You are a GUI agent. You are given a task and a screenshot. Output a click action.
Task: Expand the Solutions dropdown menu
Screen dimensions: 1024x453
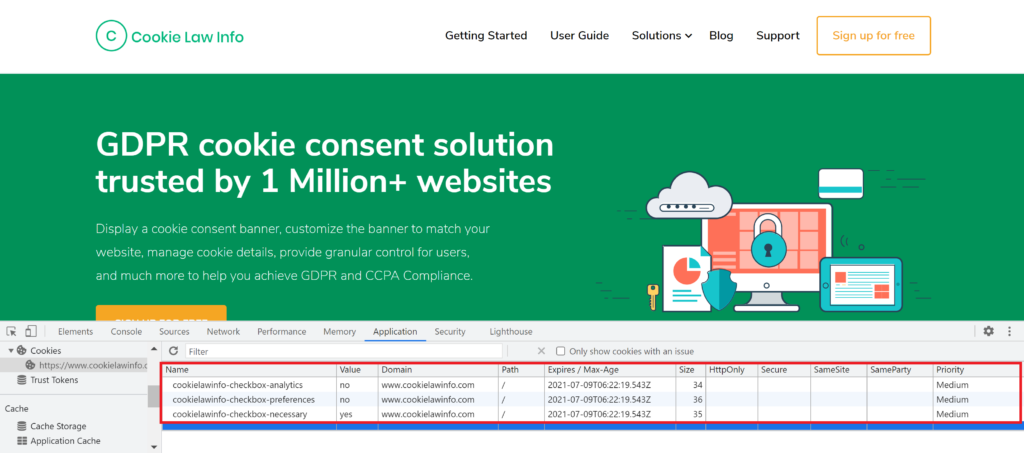click(662, 36)
